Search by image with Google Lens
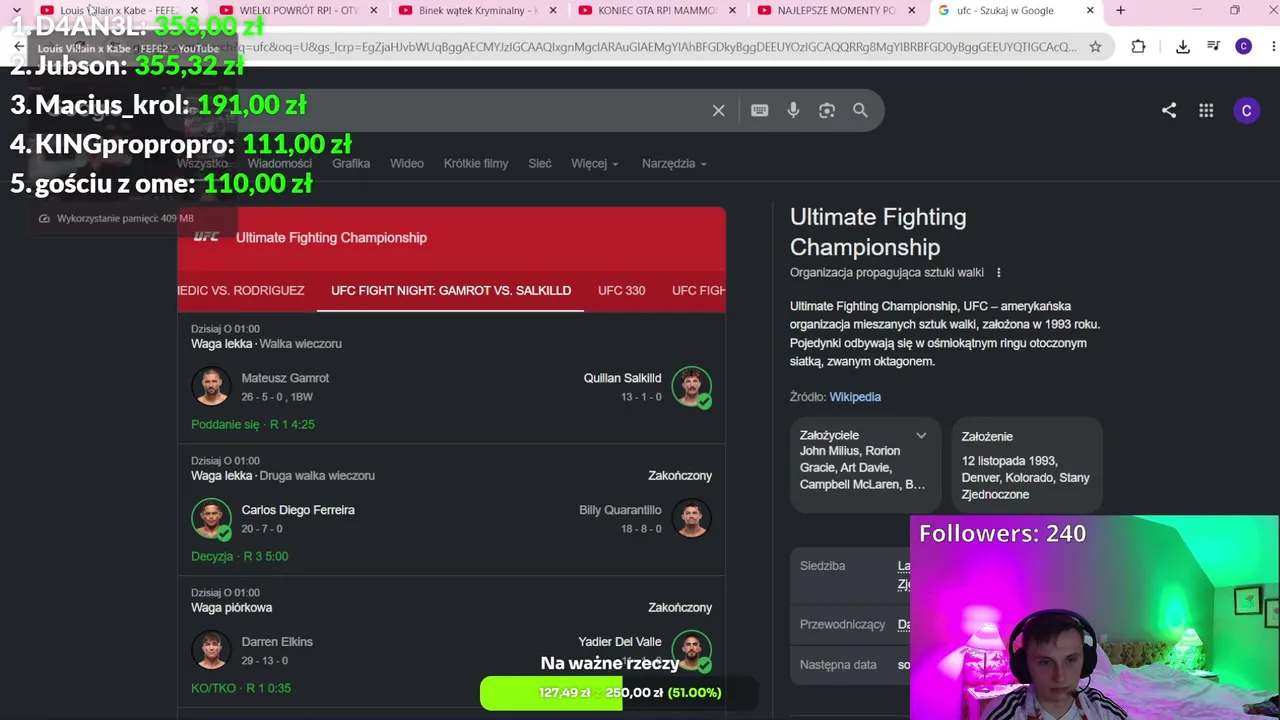This screenshot has height=720, width=1280. tap(827, 110)
